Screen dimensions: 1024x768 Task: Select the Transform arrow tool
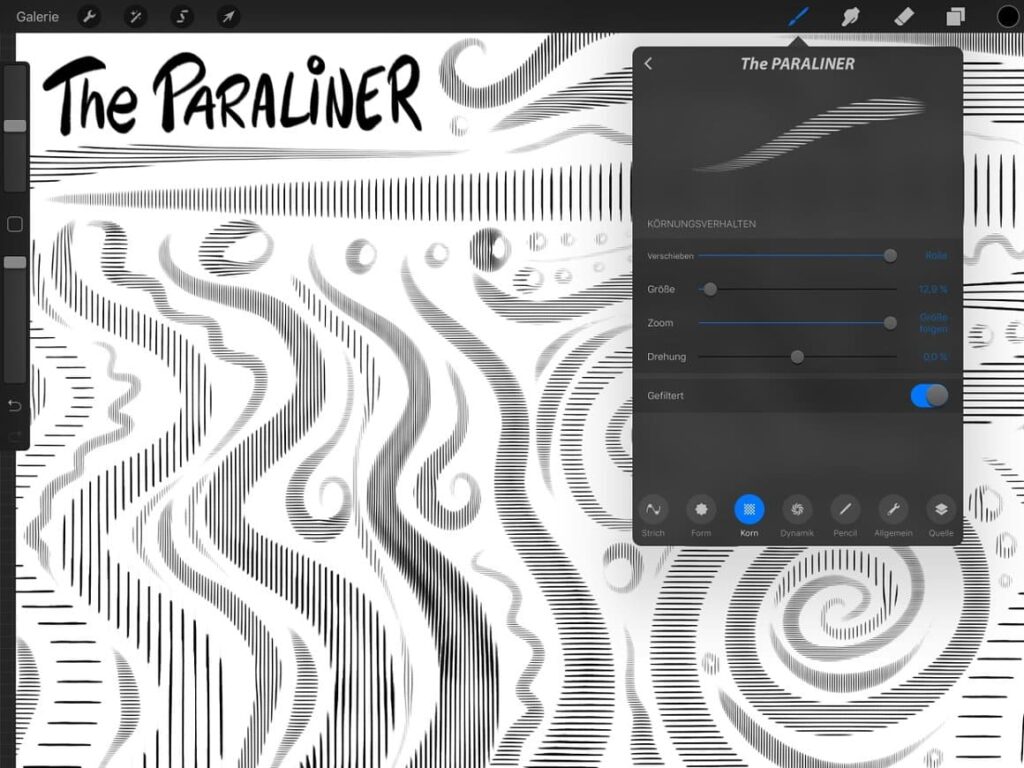228,16
